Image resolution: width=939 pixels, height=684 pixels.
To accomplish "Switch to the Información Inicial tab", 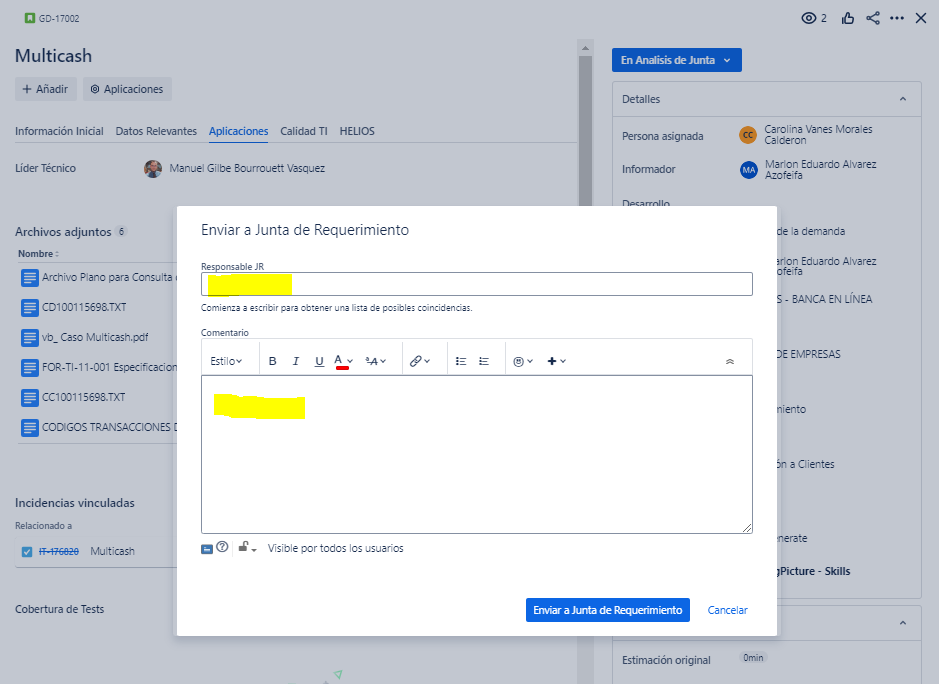I will (x=59, y=131).
